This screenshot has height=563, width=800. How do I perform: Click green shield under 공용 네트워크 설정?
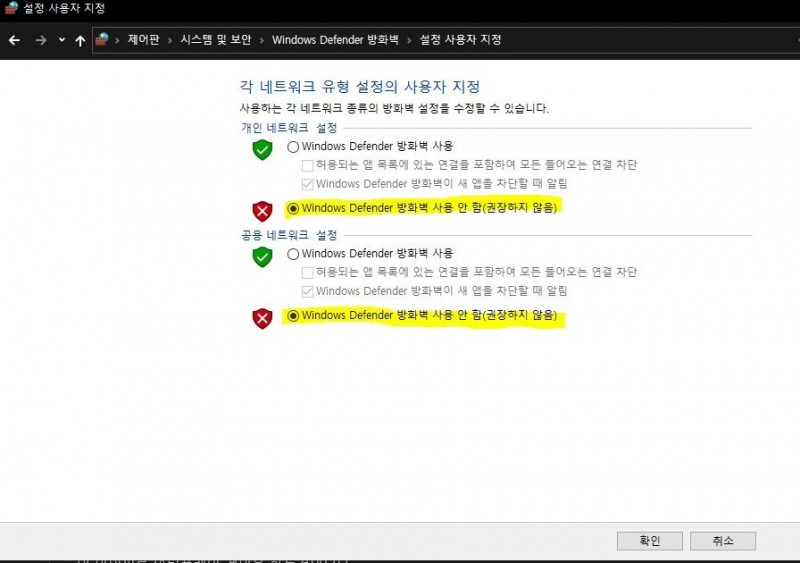262,257
